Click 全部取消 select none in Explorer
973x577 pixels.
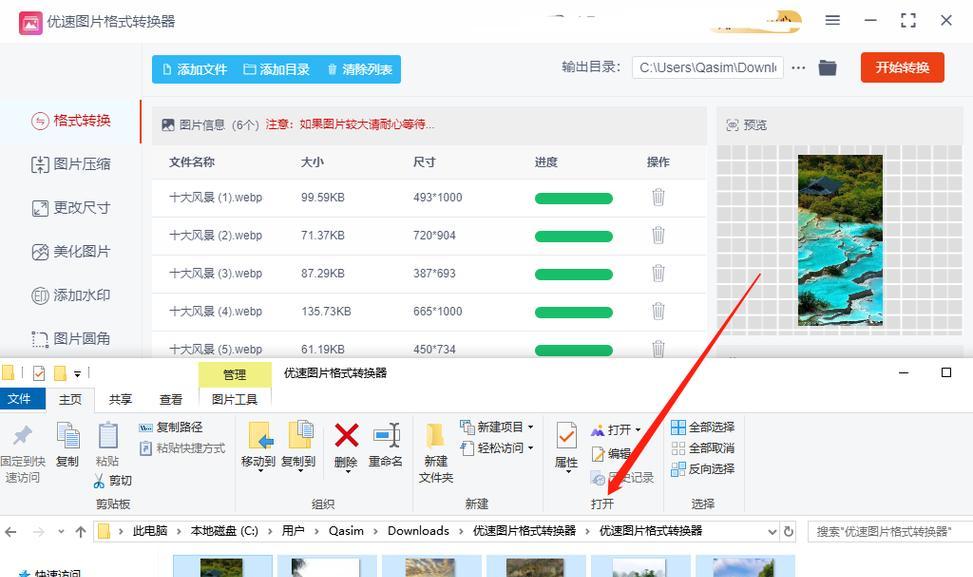703,448
